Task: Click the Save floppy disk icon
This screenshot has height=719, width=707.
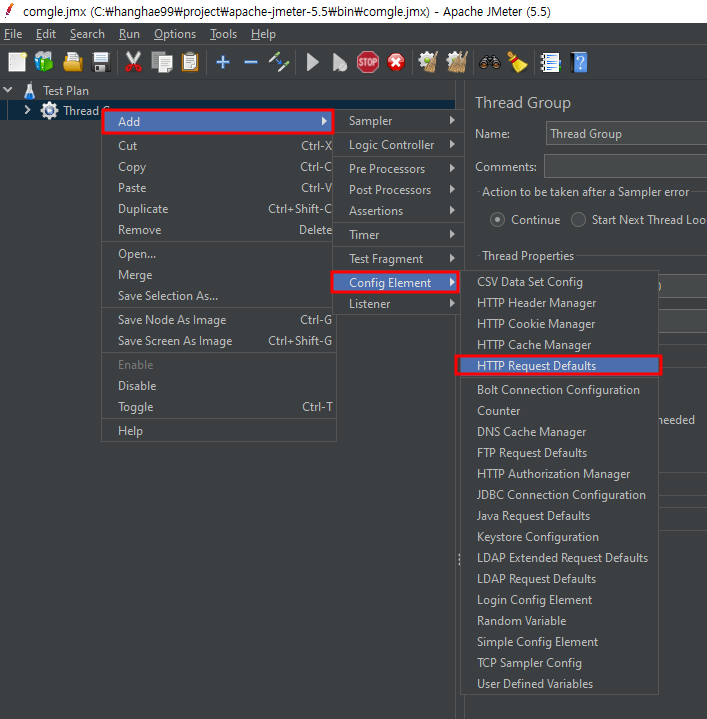Action: 101,62
